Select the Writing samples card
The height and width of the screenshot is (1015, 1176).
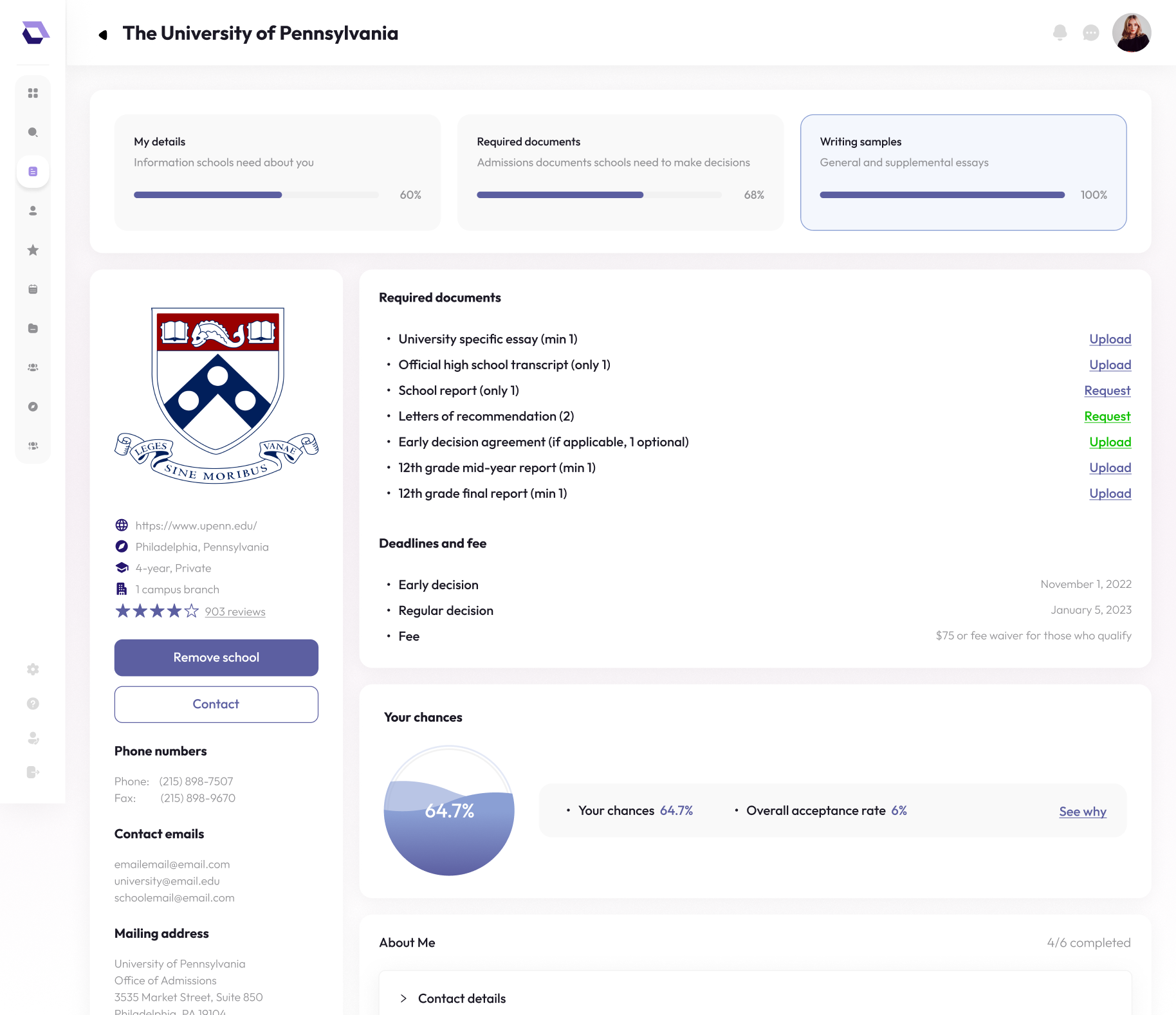point(963,172)
